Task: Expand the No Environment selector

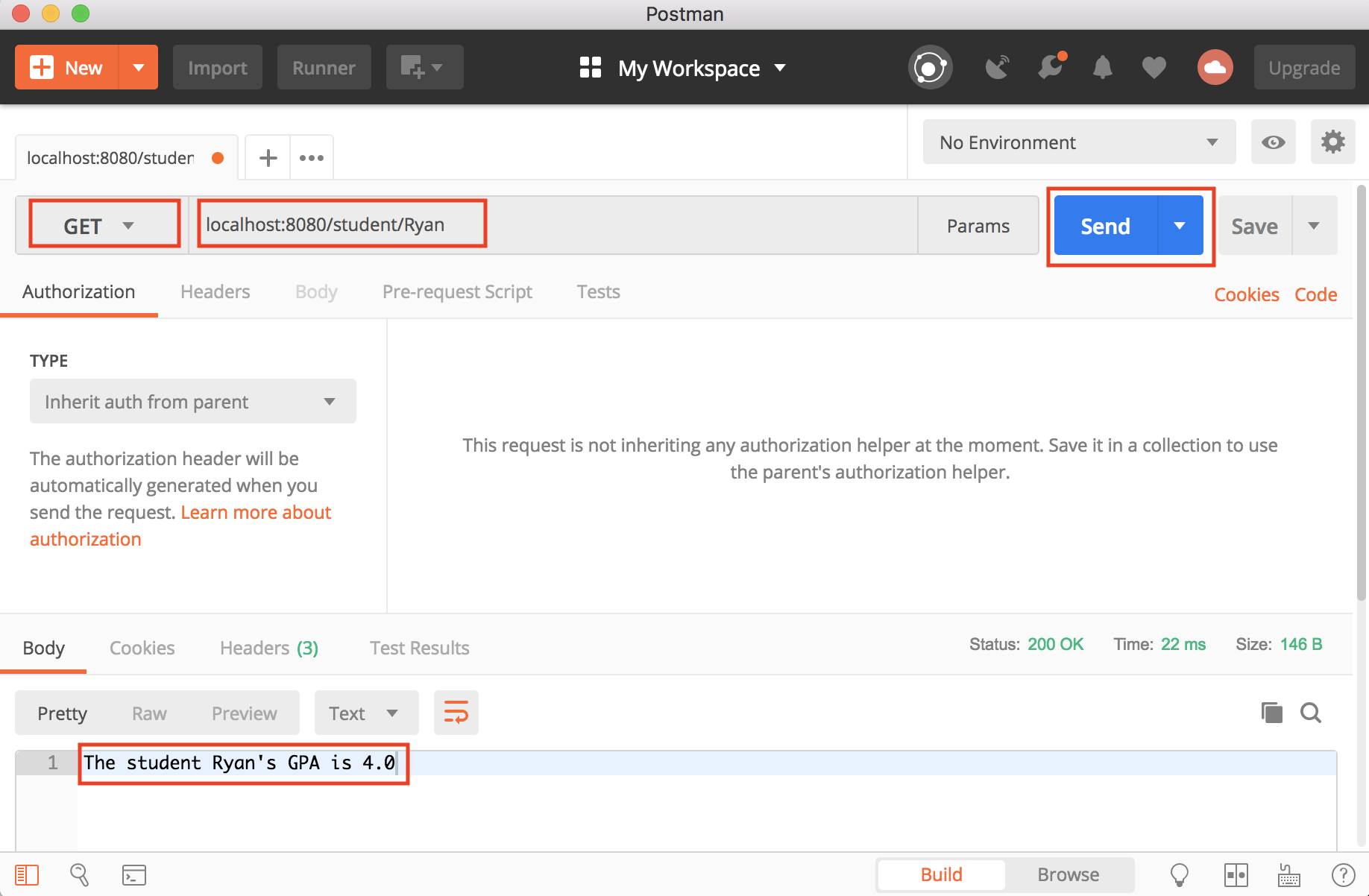Action: click(x=1078, y=142)
